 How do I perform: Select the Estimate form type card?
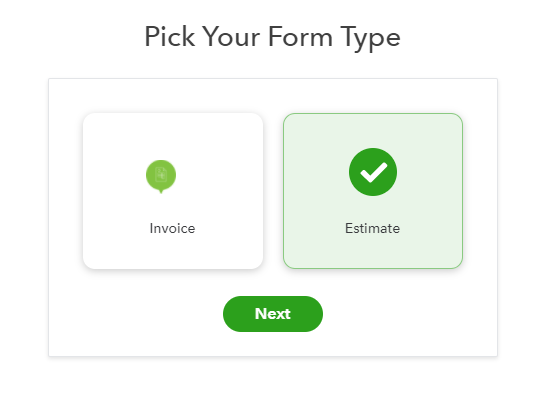click(373, 191)
